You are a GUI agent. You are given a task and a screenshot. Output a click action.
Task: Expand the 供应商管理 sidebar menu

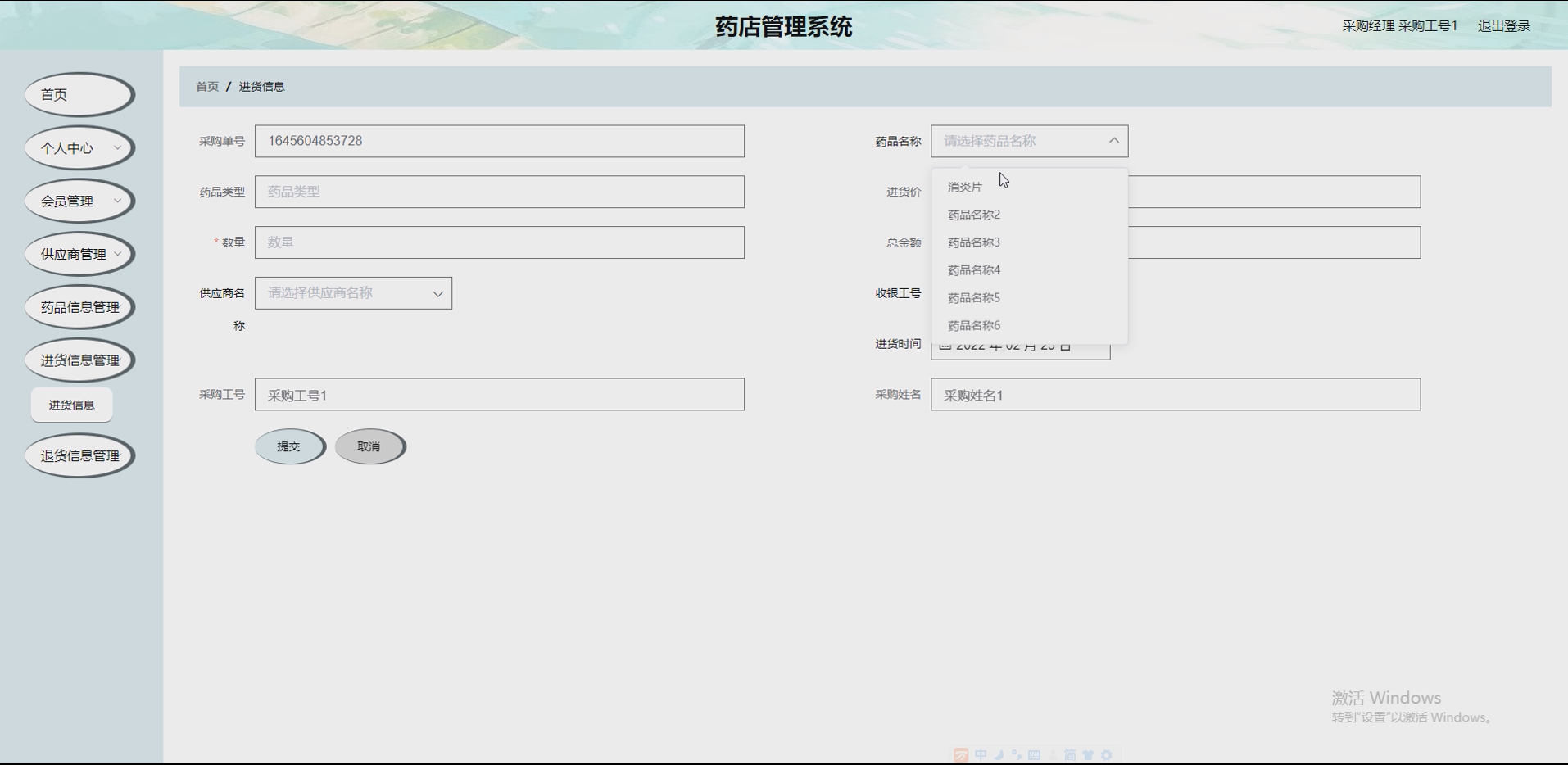click(x=79, y=255)
